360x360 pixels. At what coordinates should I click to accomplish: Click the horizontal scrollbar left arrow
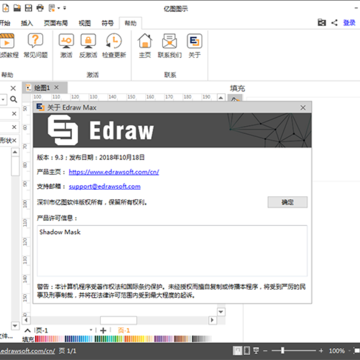(26, 320)
